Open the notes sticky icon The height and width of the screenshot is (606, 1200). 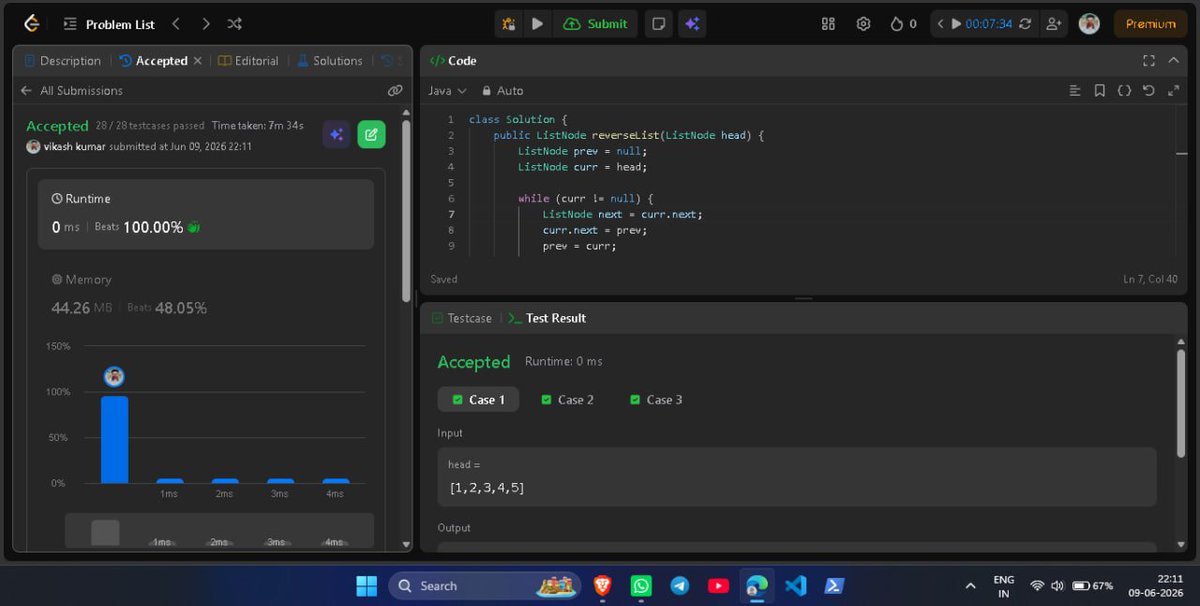(x=658, y=24)
